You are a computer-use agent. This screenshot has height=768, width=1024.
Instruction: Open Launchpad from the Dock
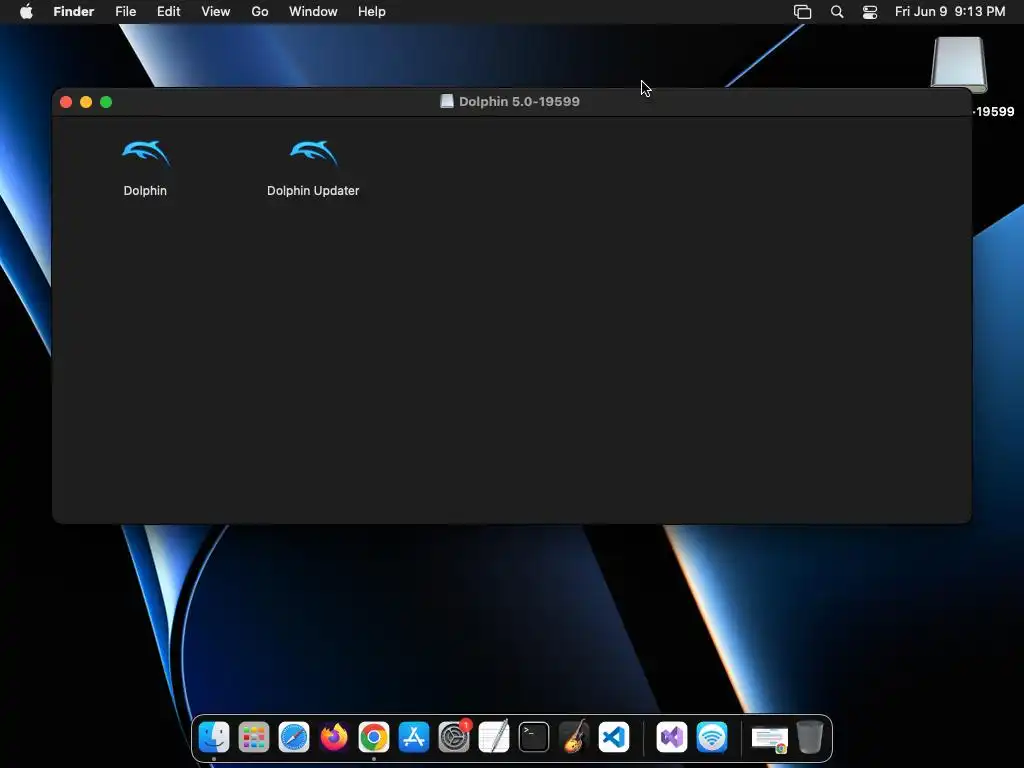254,737
